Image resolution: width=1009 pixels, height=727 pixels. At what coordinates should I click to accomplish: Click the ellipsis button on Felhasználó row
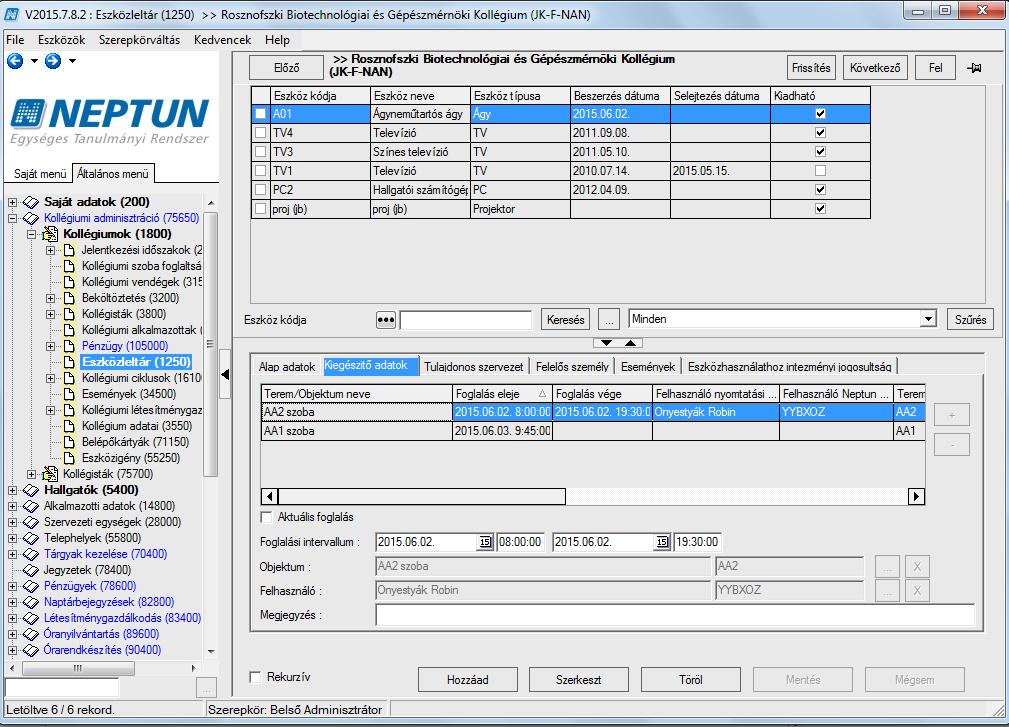click(x=887, y=591)
